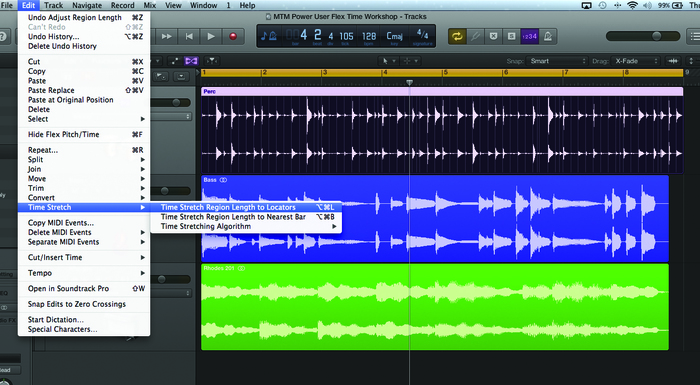The image size is (700, 385).
Task: Click the Tuner button in control bar
Action: click(475, 36)
